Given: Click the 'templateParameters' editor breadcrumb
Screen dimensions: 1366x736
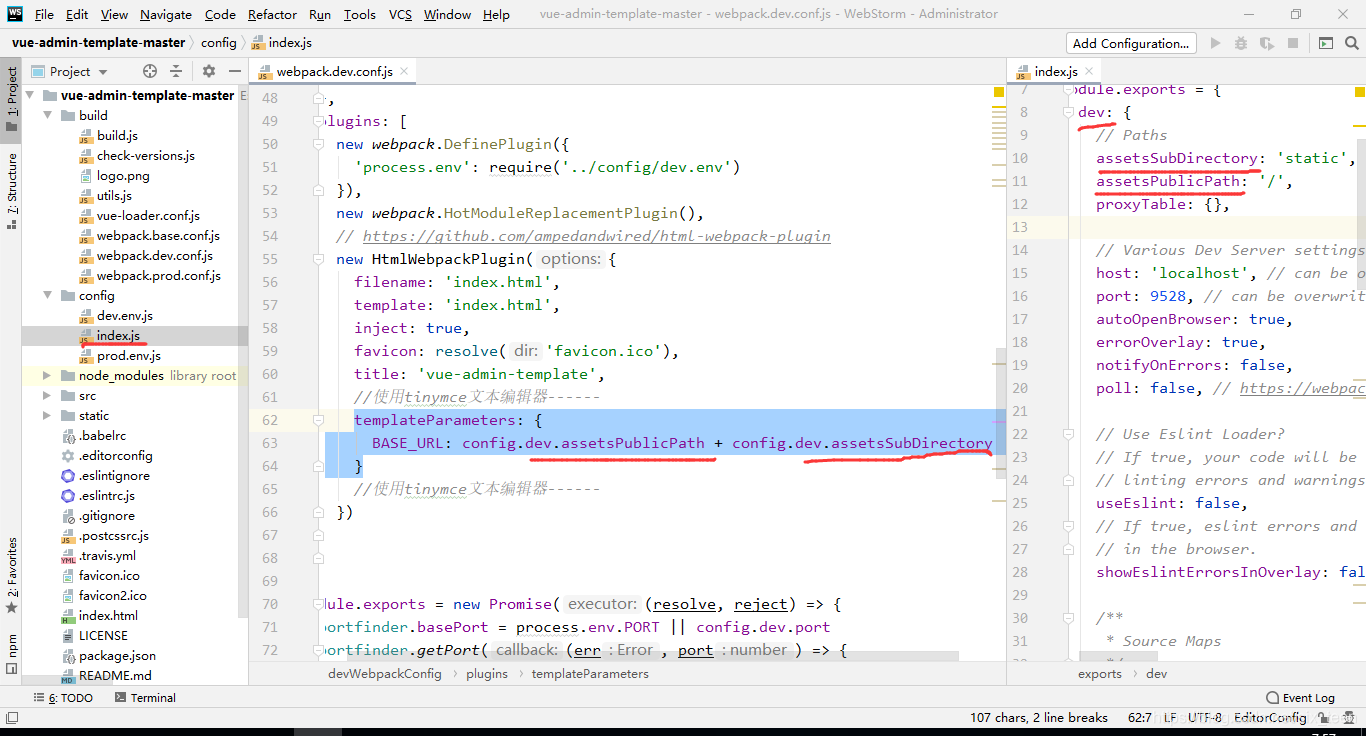Looking at the screenshot, I should coord(590,674).
